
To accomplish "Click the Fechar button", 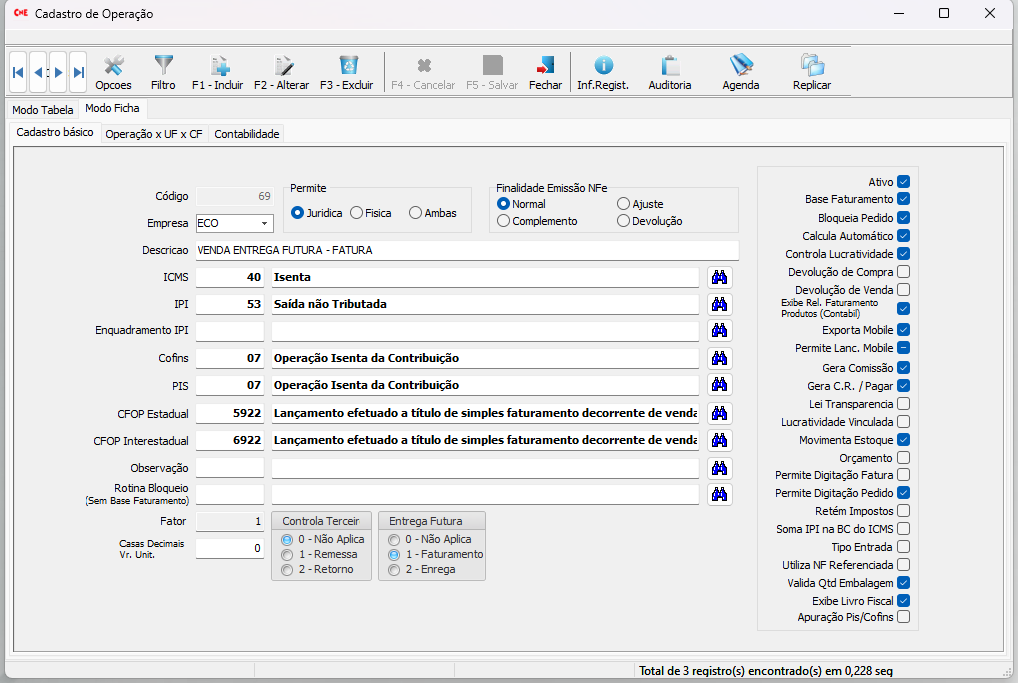I will coord(545,72).
